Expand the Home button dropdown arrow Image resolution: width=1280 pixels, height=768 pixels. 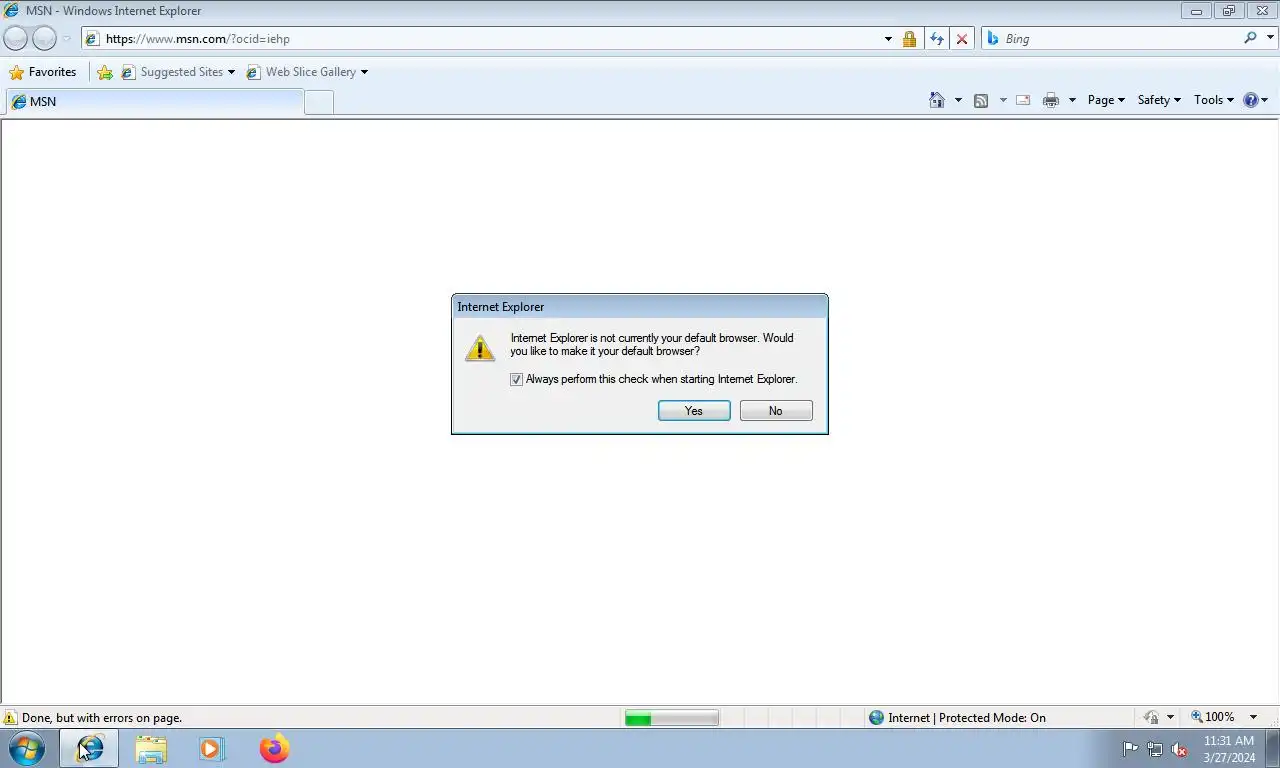(x=958, y=100)
